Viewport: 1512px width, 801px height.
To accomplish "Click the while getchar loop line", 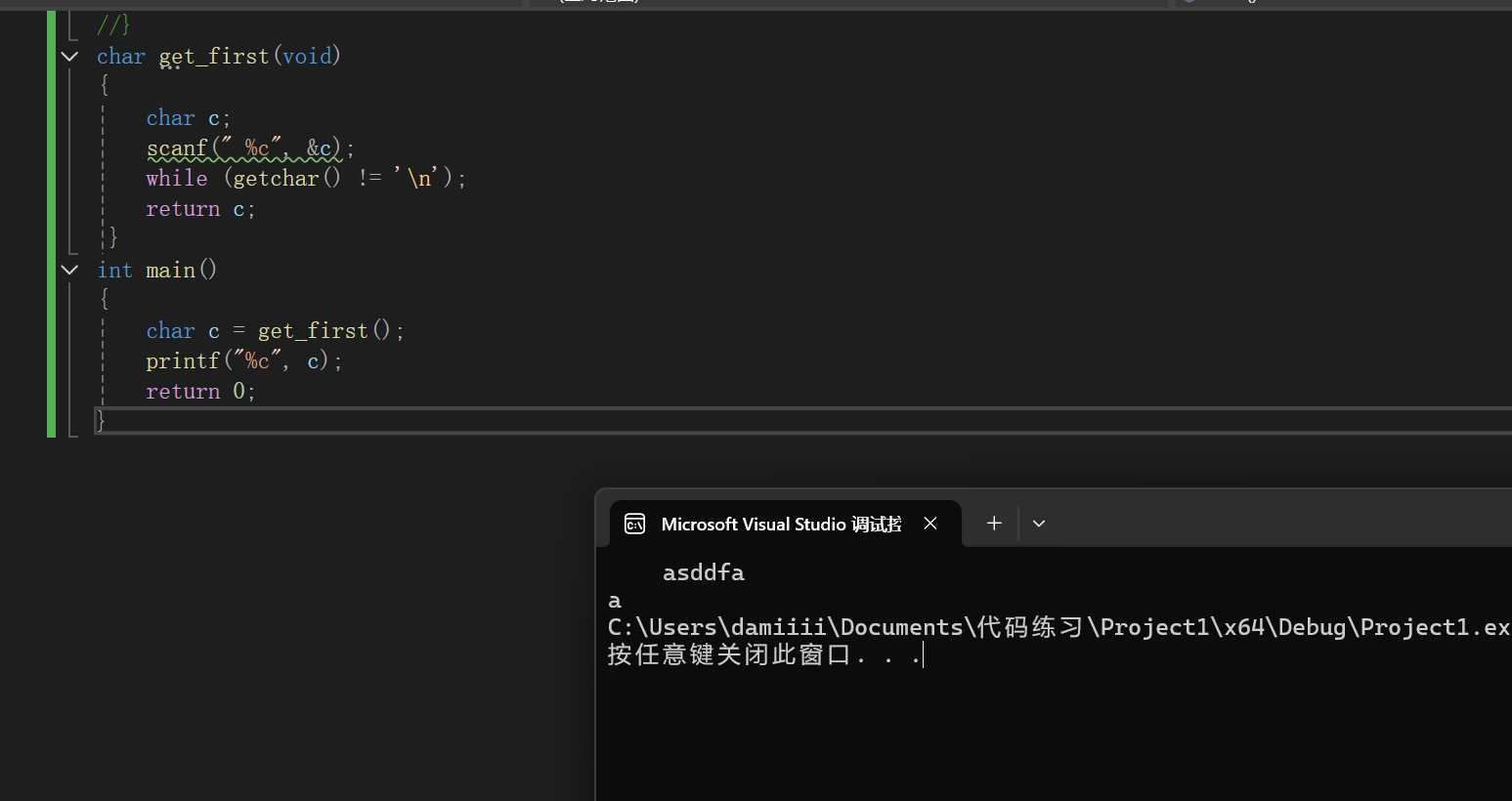I will (x=306, y=179).
